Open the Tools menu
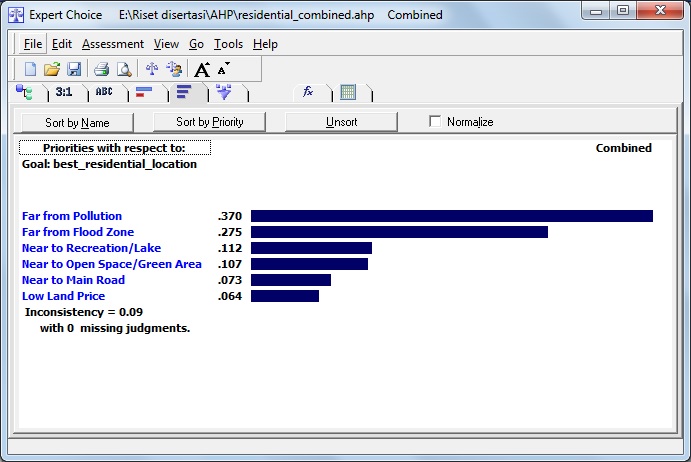The image size is (691, 462). click(x=228, y=44)
